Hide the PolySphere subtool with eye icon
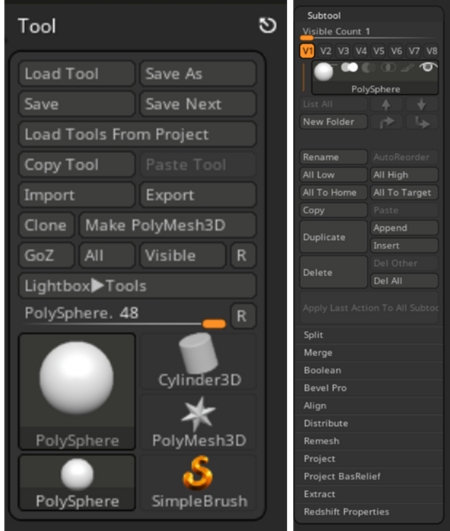 pyautogui.click(x=428, y=67)
